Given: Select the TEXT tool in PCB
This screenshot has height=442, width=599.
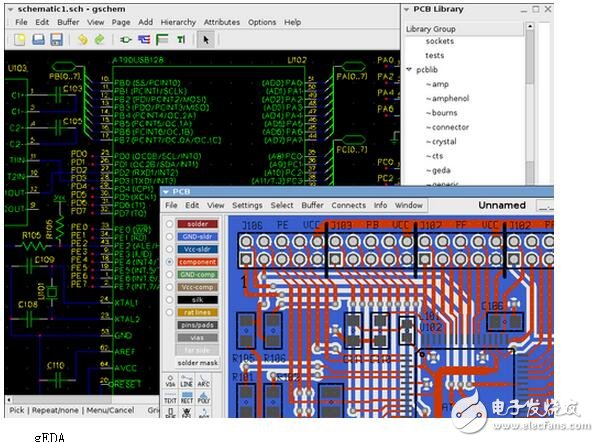Looking at the screenshot, I should coord(170,398).
